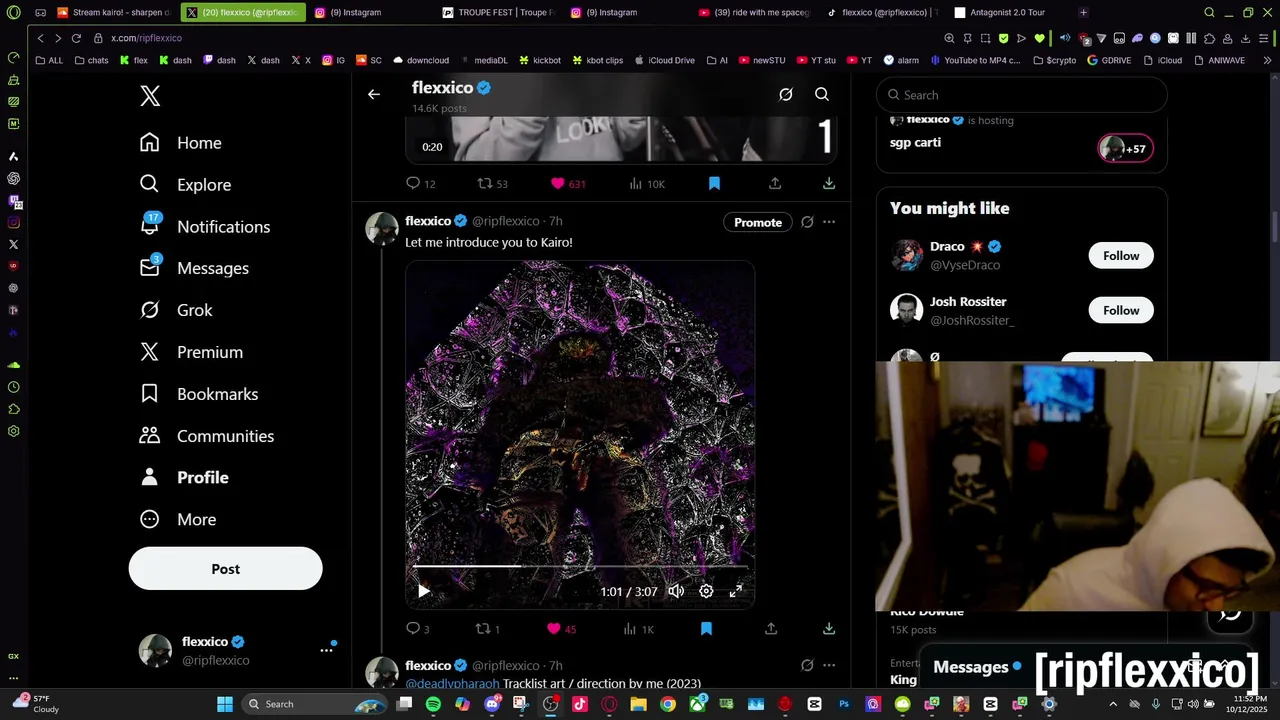Open Messages in left sidebar
The width and height of the screenshot is (1280, 720).
click(194, 268)
